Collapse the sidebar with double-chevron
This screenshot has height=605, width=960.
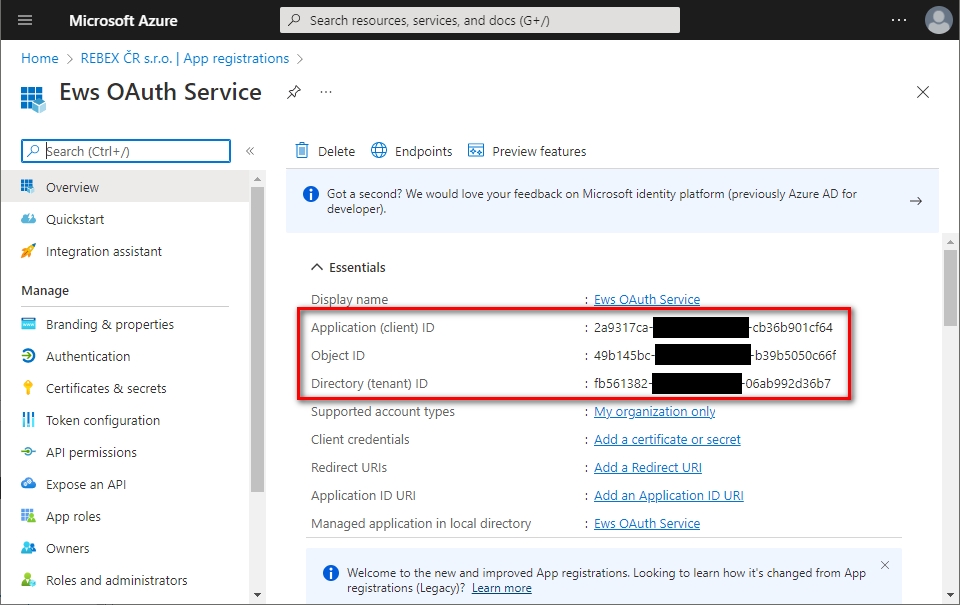tap(250, 151)
